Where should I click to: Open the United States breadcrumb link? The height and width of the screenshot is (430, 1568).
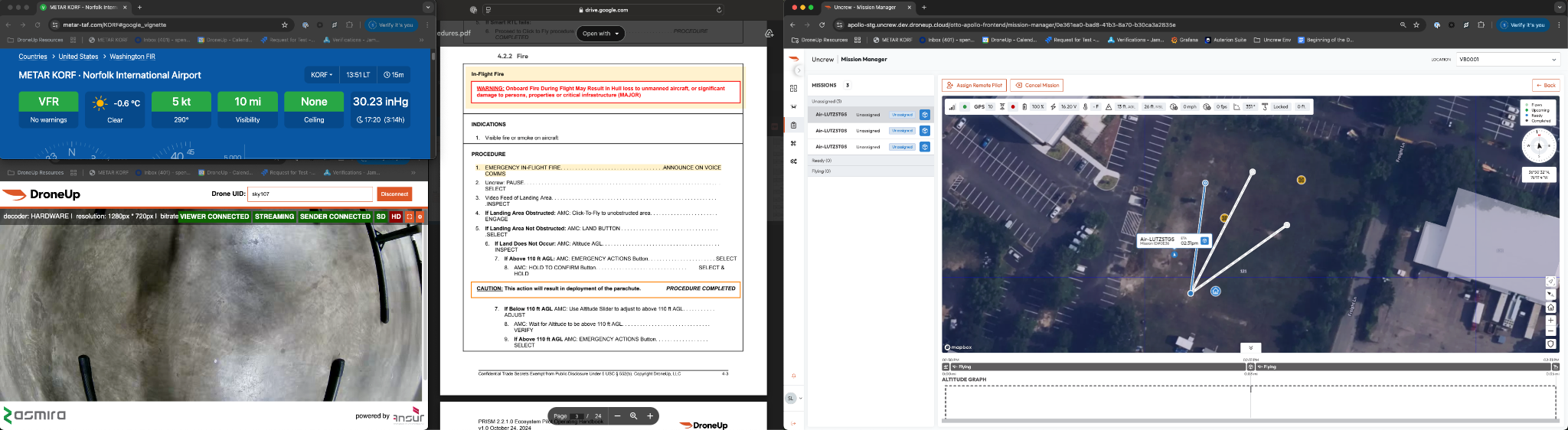(x=78, y=57)
